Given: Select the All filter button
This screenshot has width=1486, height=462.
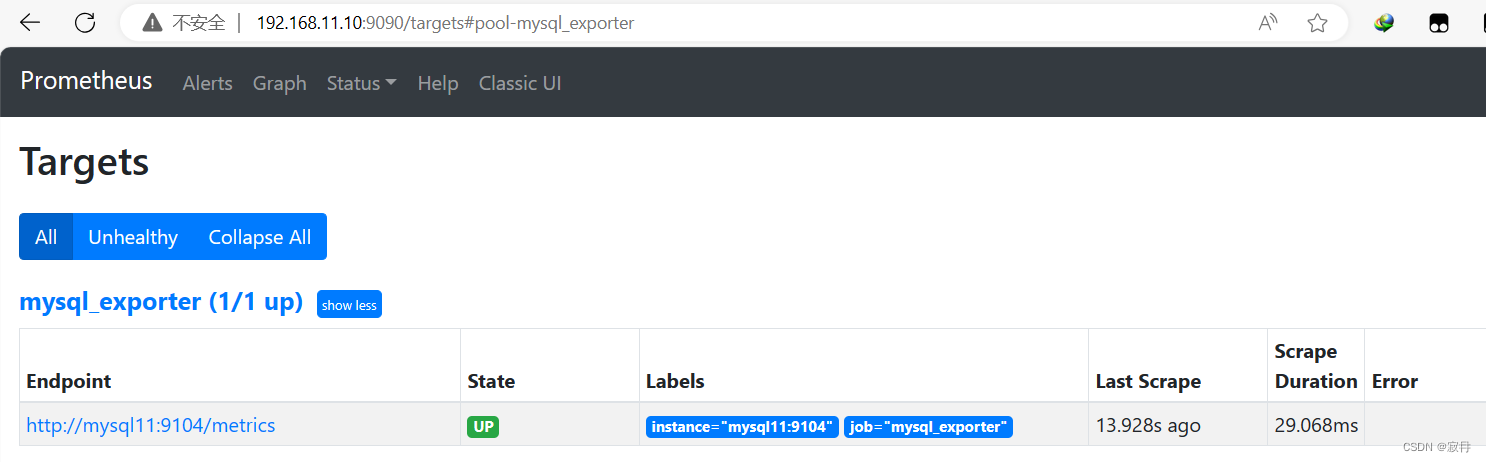Looking at the screenshot, I should pos(46,237).
